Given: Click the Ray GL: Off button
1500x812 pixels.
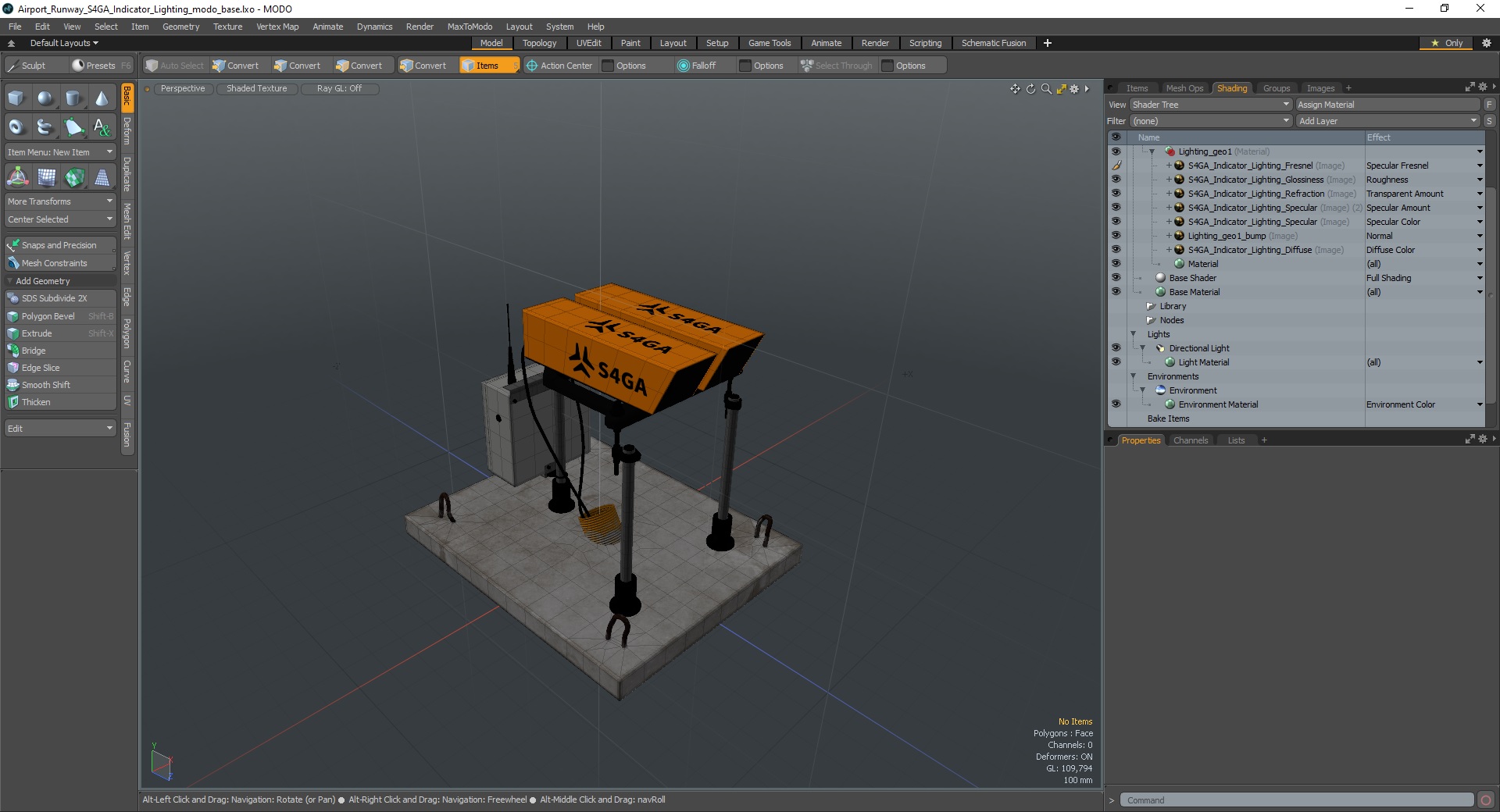Looking at the screenshot, I should (x=339, y=89).
